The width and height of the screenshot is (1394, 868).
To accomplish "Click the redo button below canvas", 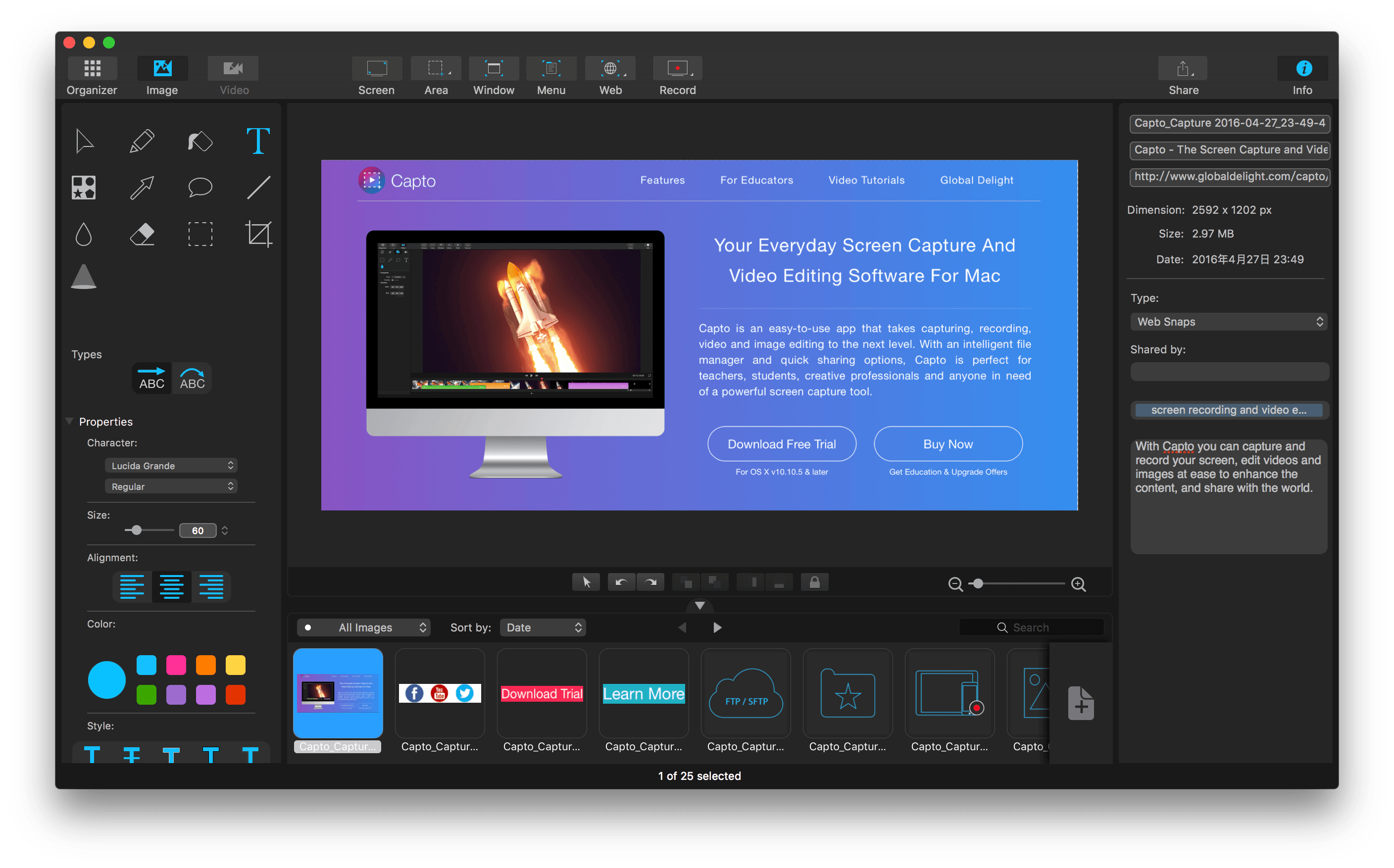I will click(x=650, y=582).
